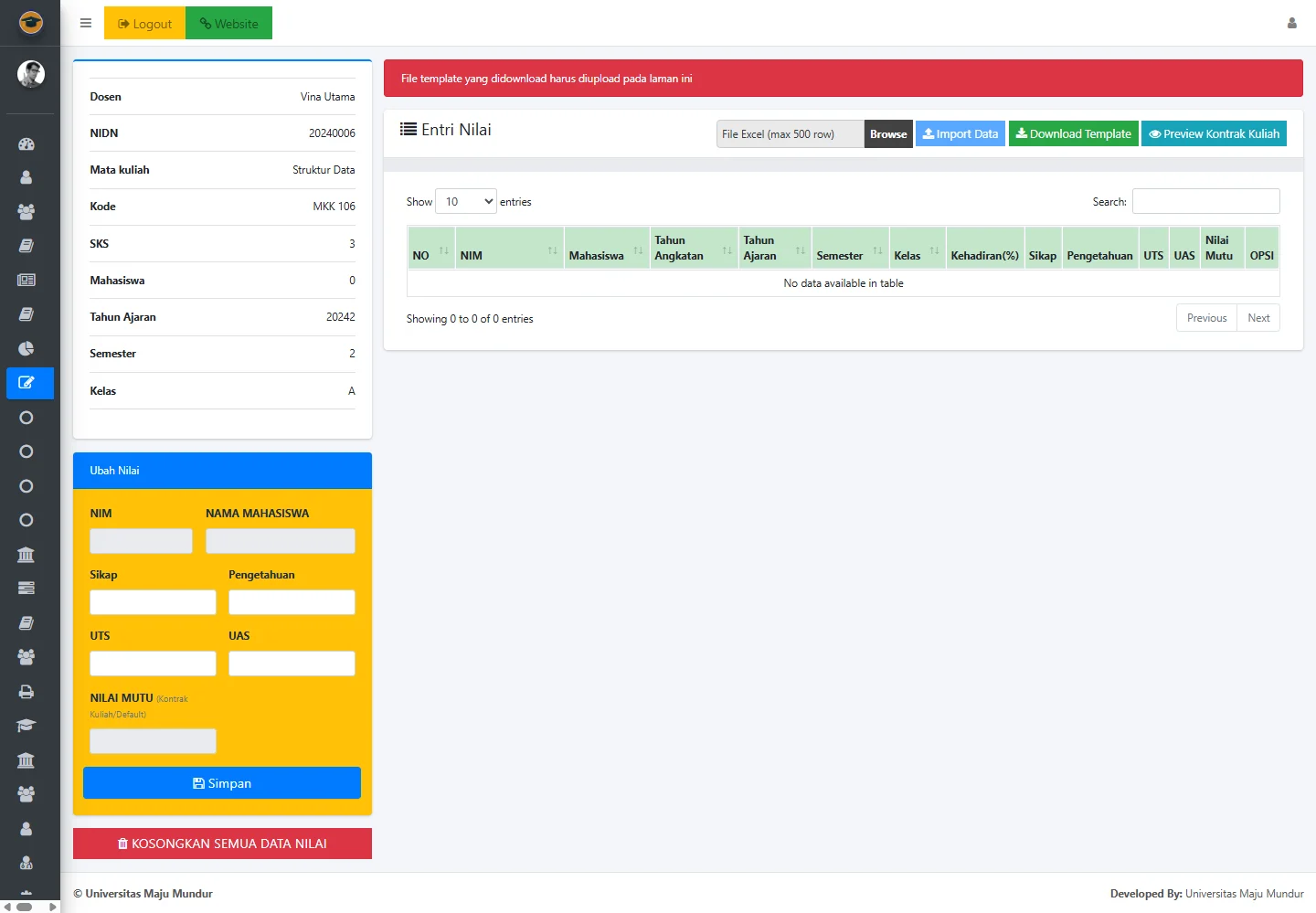Click the Download Template button
1316x913 pixels.
(1073, 134)
